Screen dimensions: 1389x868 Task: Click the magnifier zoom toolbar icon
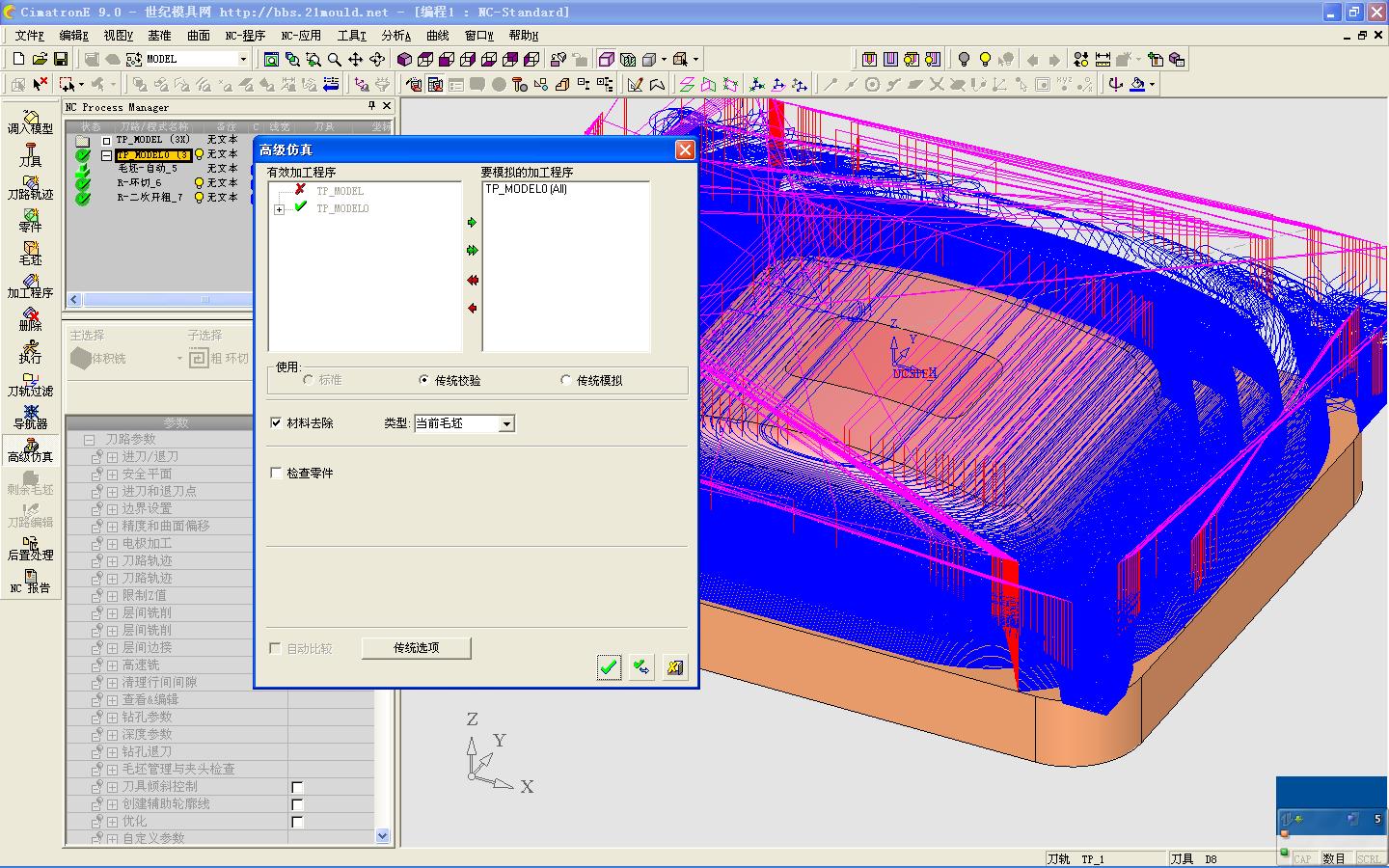pos(334,59)
